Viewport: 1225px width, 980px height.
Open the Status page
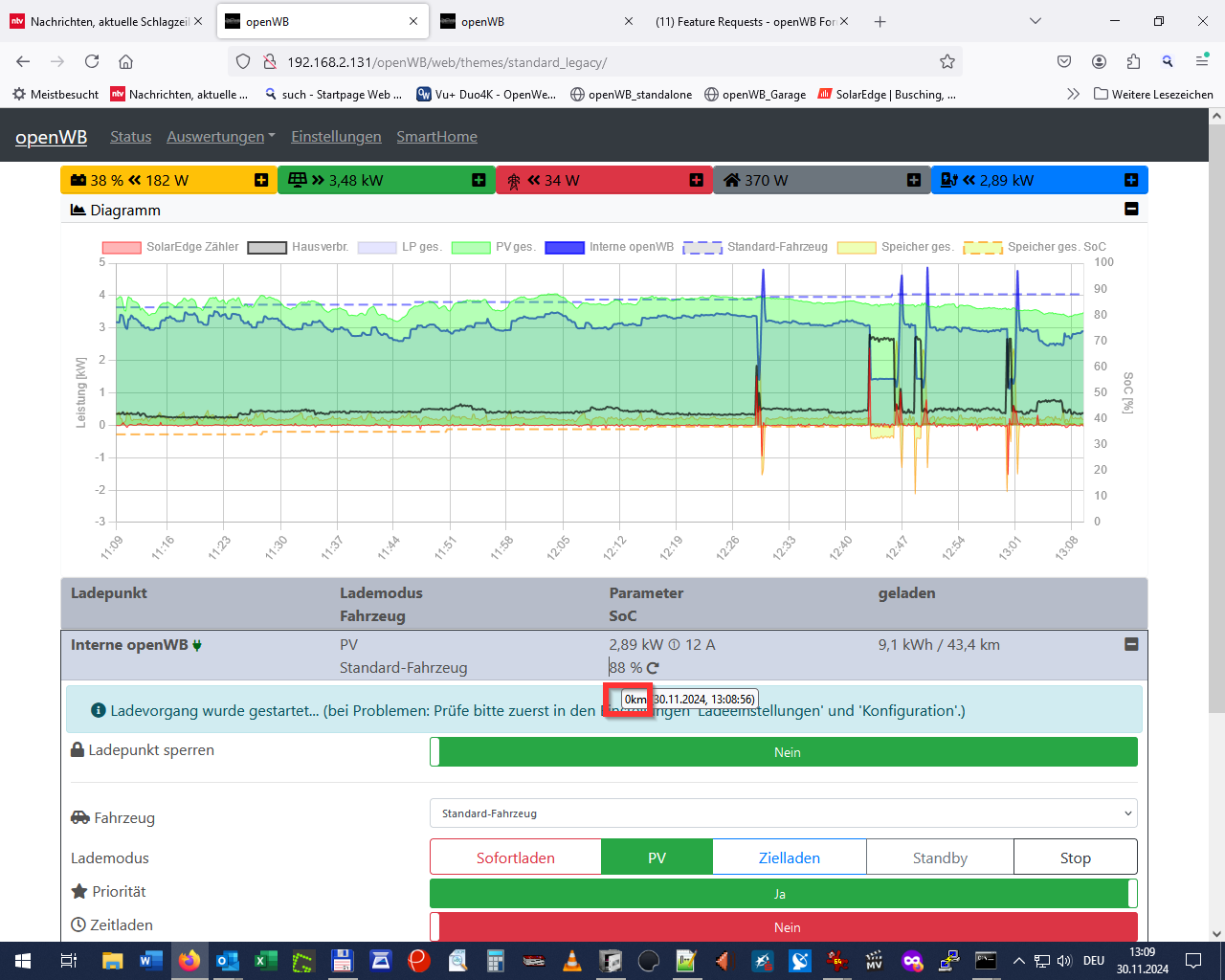click(130, 137)
